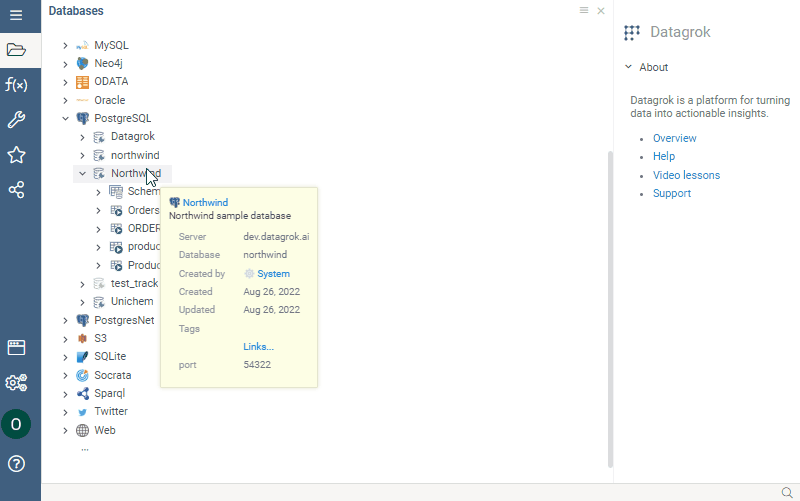Viewport: 800px width, 501px height.
Task: Expand the SQLite tree node
Action: click(66, 357)
